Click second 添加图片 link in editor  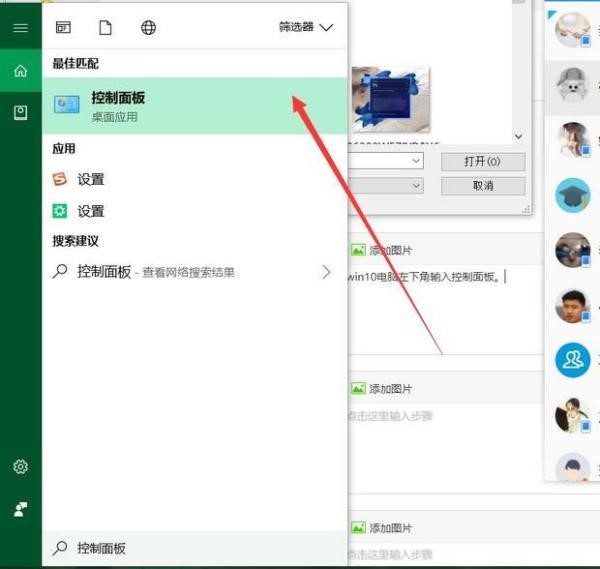pos(382,389)
